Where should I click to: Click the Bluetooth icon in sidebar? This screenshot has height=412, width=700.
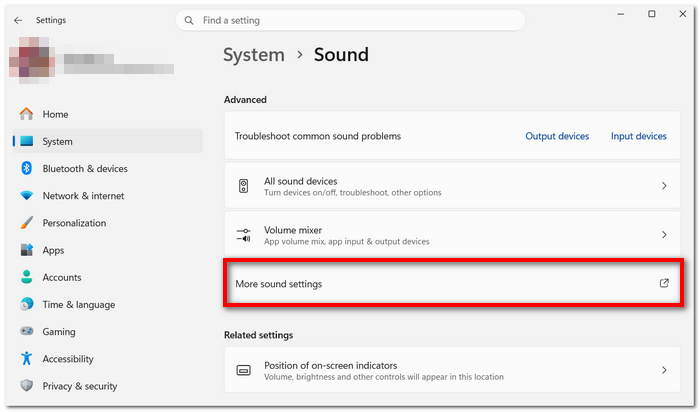click(26, 168)
